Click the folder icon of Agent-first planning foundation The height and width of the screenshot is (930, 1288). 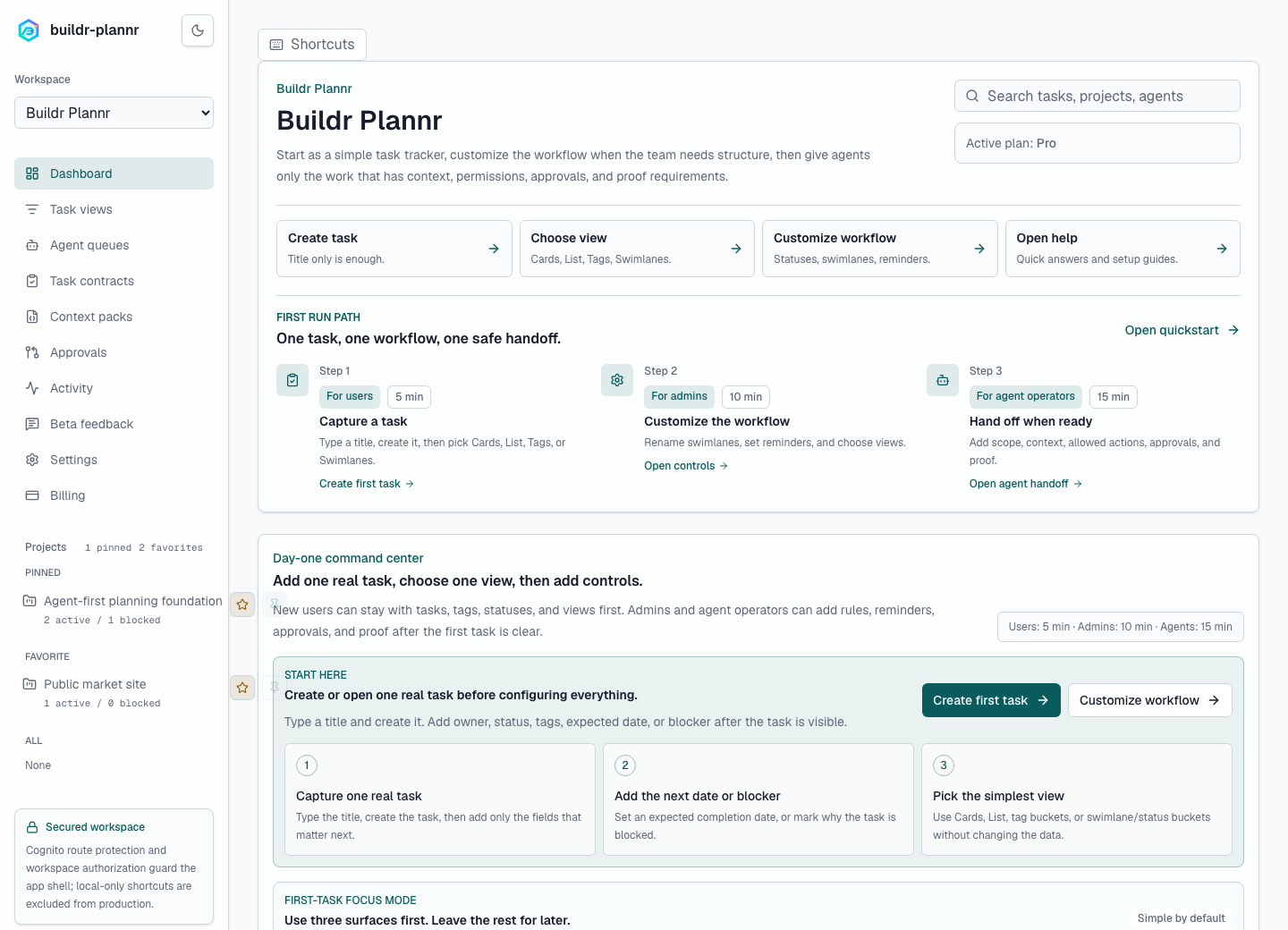[30, 601]
